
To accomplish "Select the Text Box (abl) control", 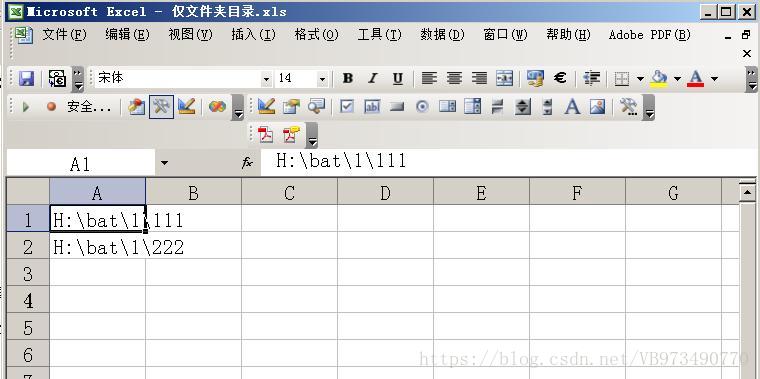I will point(372,107).
